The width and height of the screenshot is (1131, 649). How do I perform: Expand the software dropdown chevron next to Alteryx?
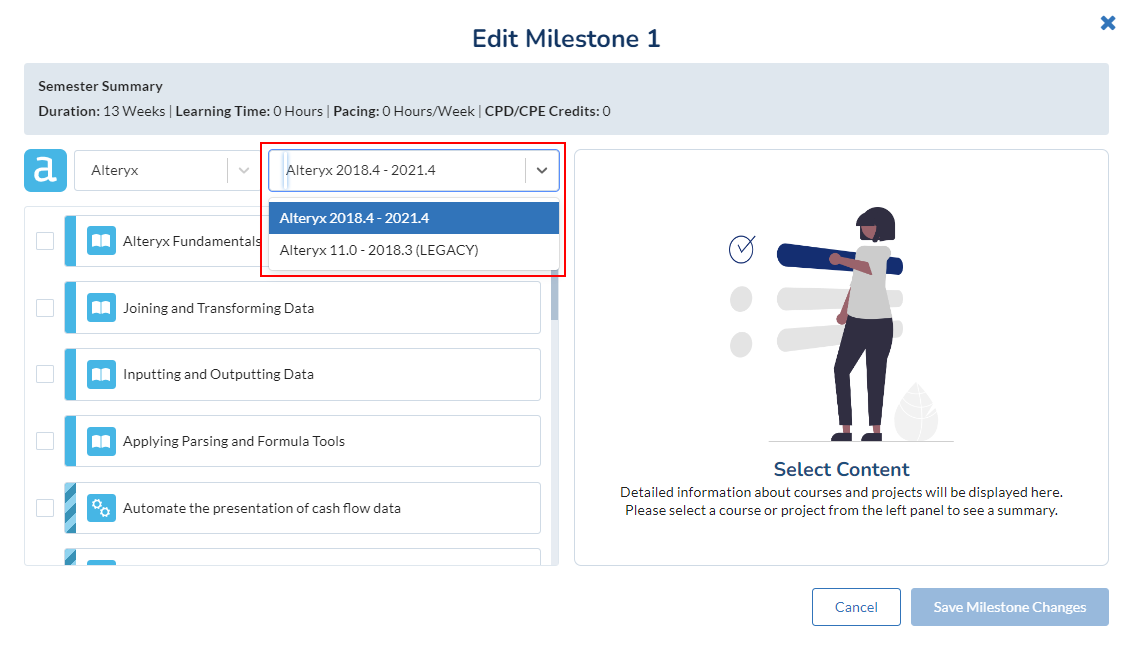(244, 170)
